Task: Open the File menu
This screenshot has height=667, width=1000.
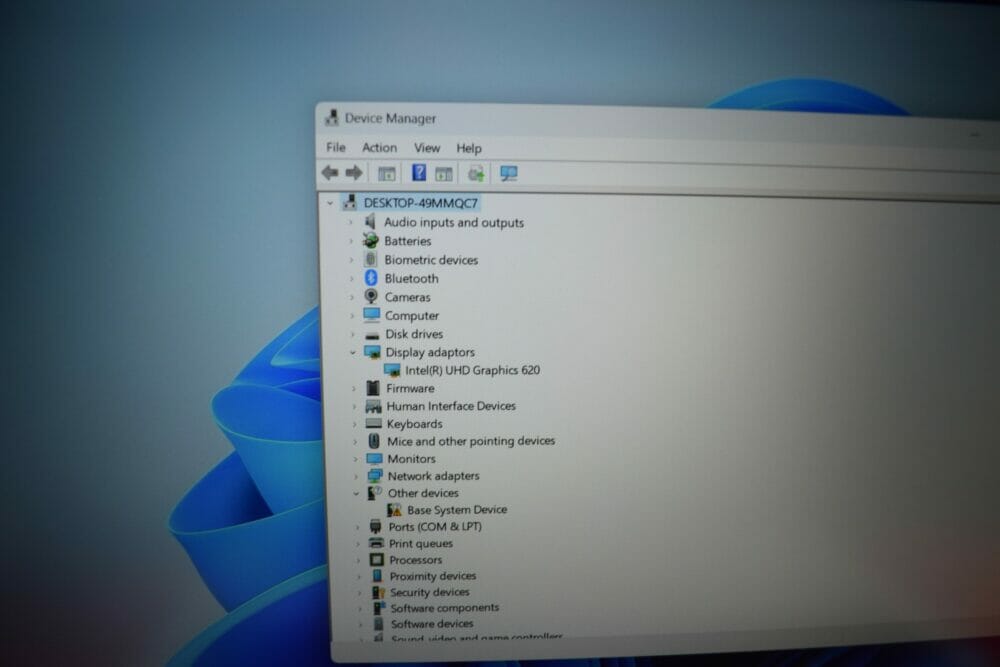Action: [335, 147]
